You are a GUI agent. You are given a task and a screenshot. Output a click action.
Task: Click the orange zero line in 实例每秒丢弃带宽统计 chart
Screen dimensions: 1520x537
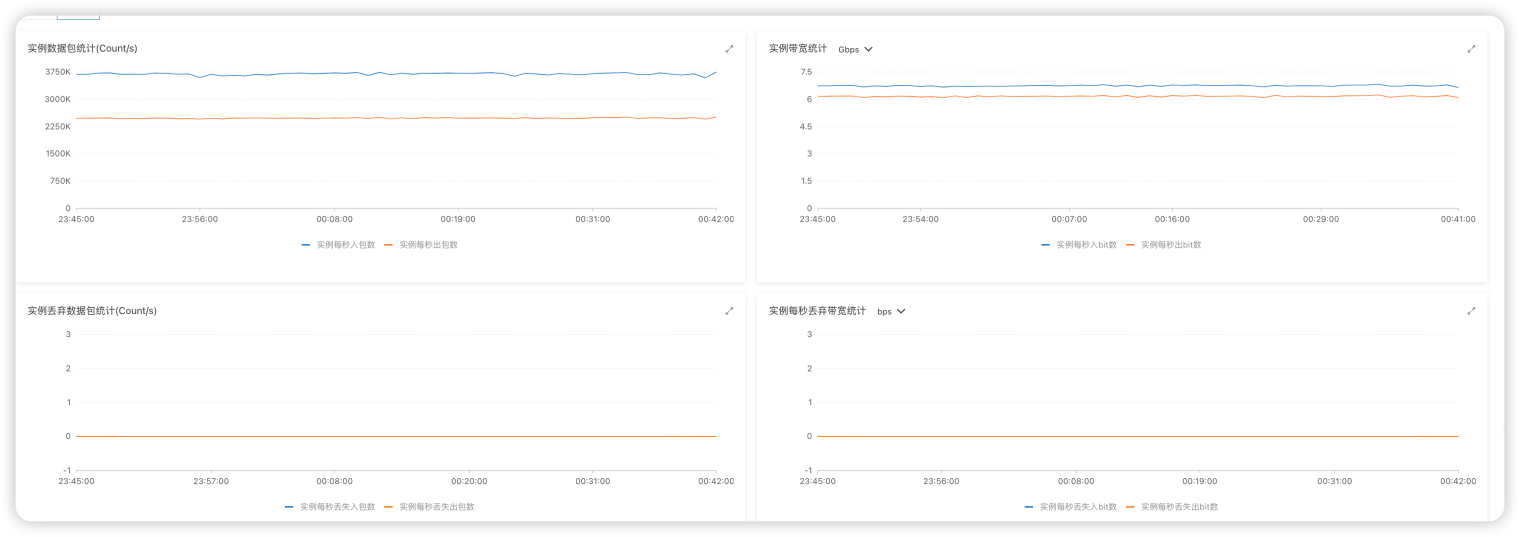[x=1138, y=436]
